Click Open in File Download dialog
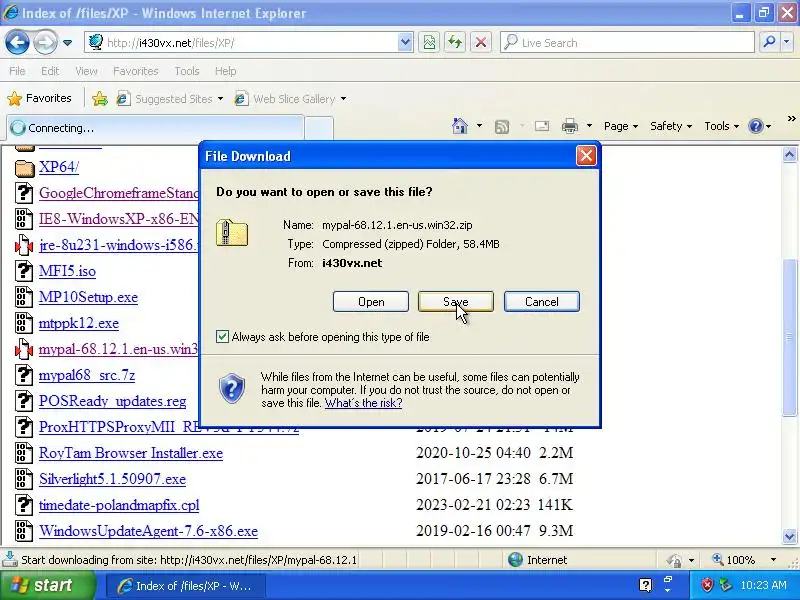This screenshot has height=600, width=800. tap(371, 302)
